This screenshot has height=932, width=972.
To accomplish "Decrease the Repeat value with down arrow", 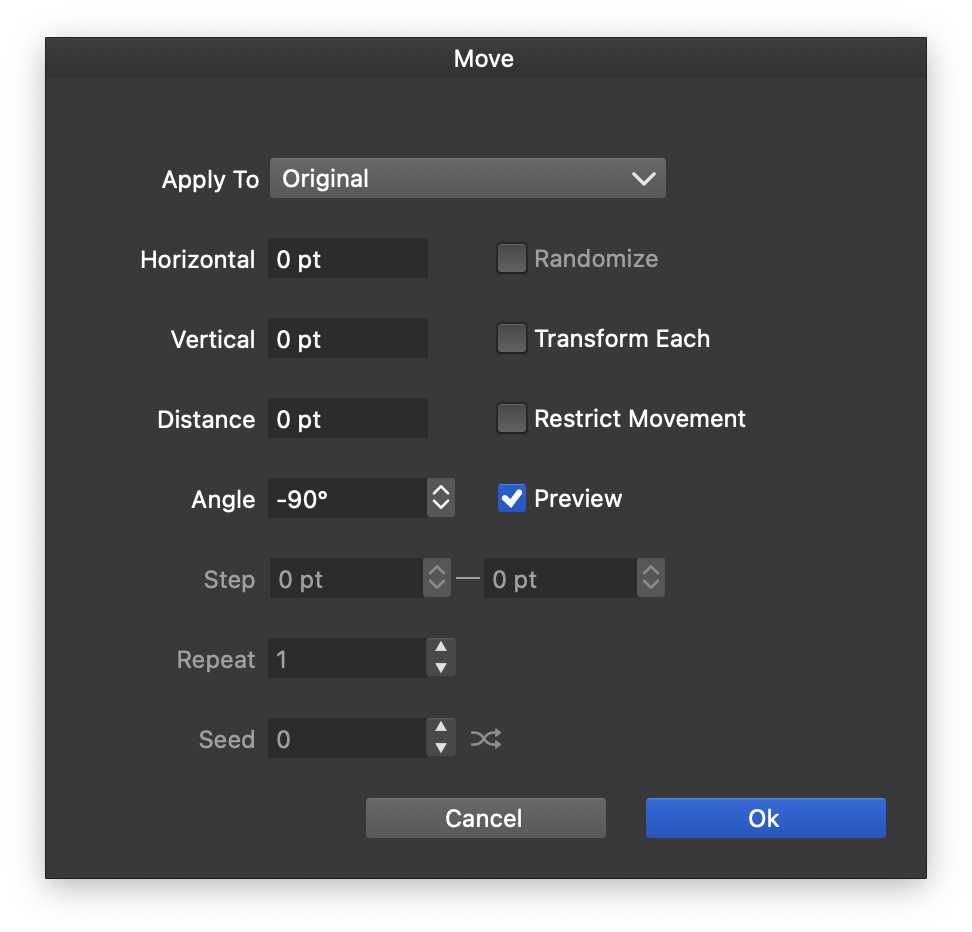I will [441, 668].
